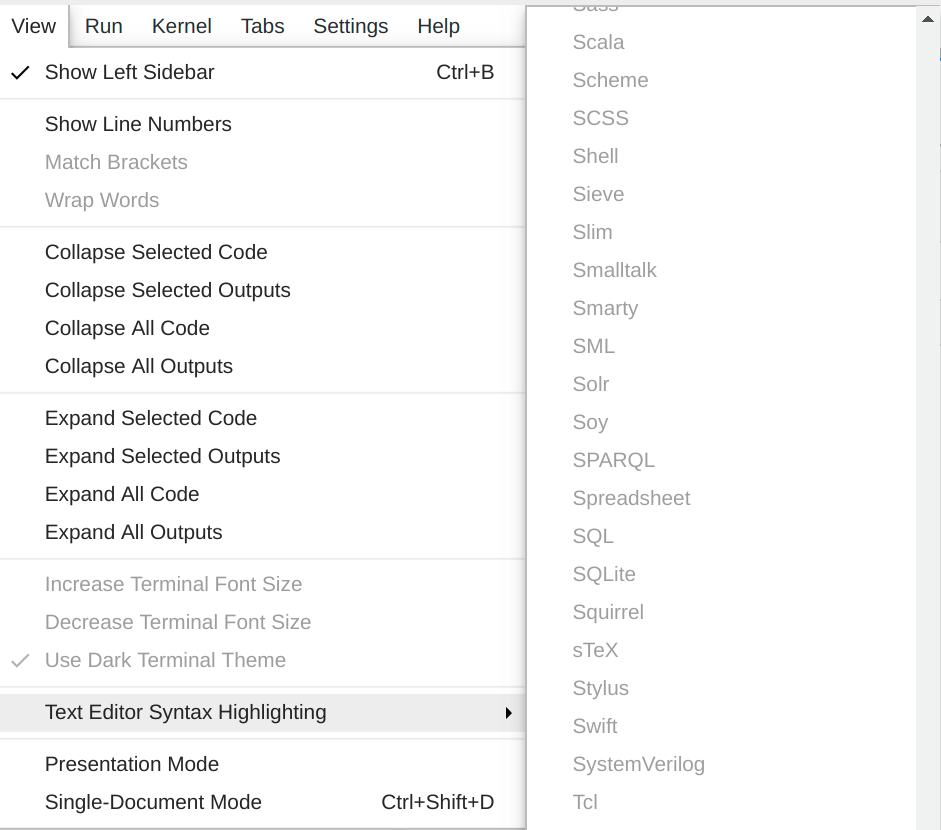Enable Show Line Numbers
This screenshot has width=941, height=830.
coord(137,124)
